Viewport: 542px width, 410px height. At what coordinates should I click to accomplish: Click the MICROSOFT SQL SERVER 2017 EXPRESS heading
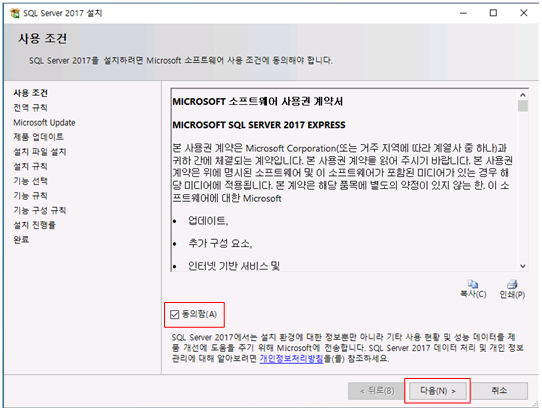coord(259,125)
